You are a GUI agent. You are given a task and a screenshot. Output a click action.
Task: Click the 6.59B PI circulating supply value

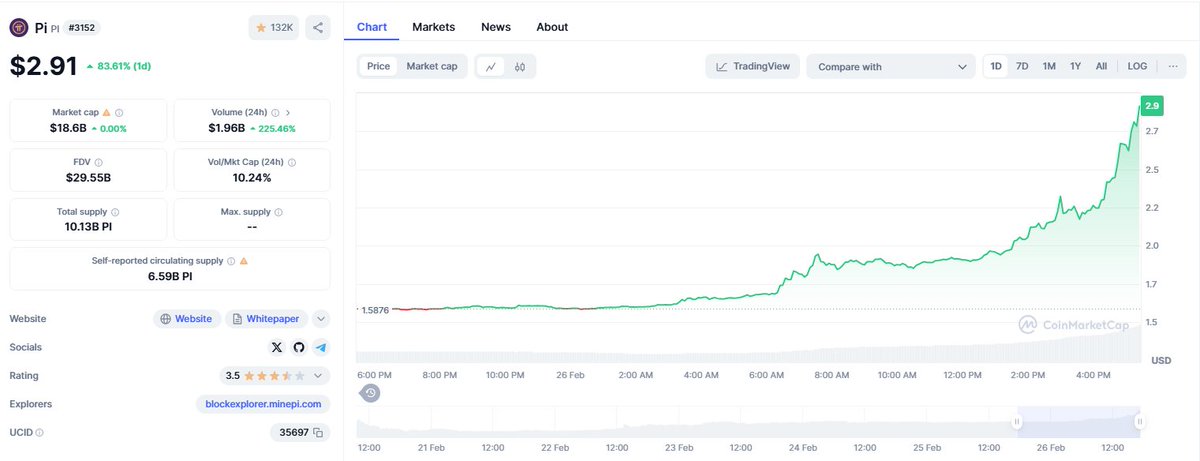169,275
